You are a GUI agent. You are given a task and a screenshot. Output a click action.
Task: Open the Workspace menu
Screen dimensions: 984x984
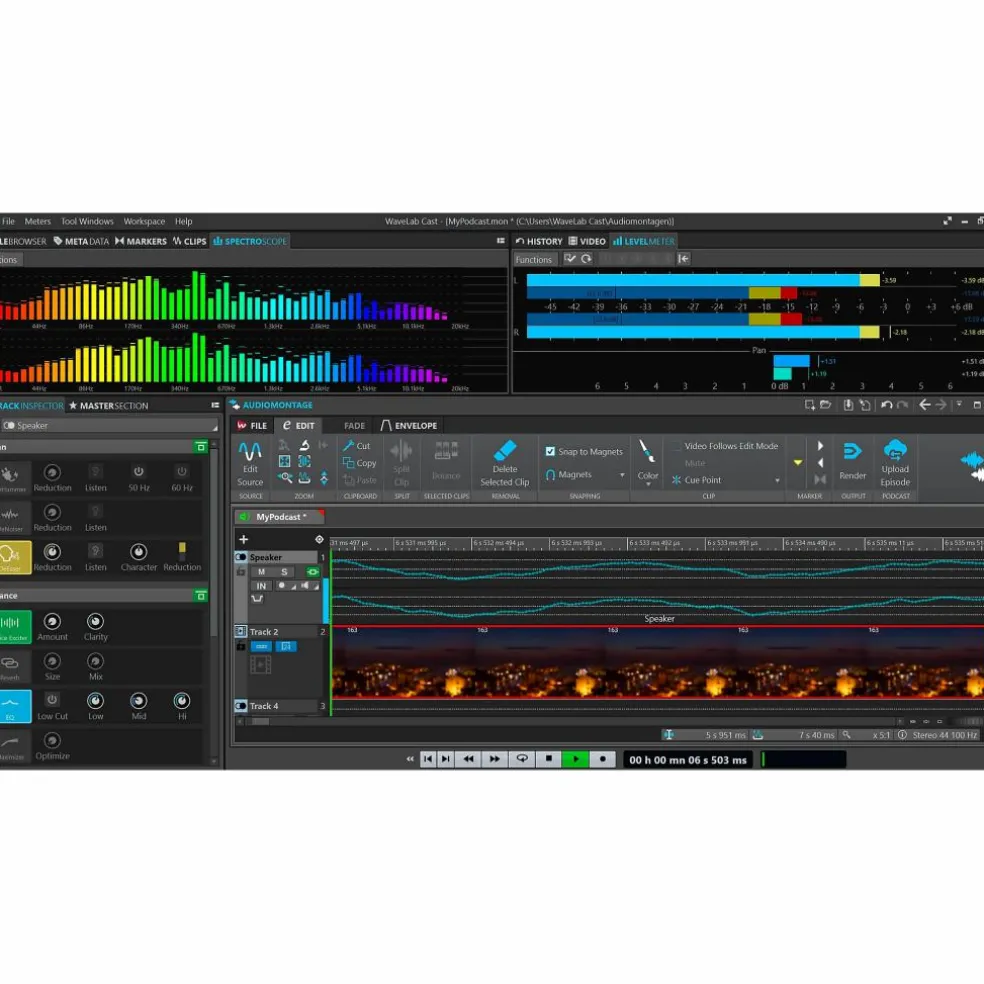click(x=144, y=222)
